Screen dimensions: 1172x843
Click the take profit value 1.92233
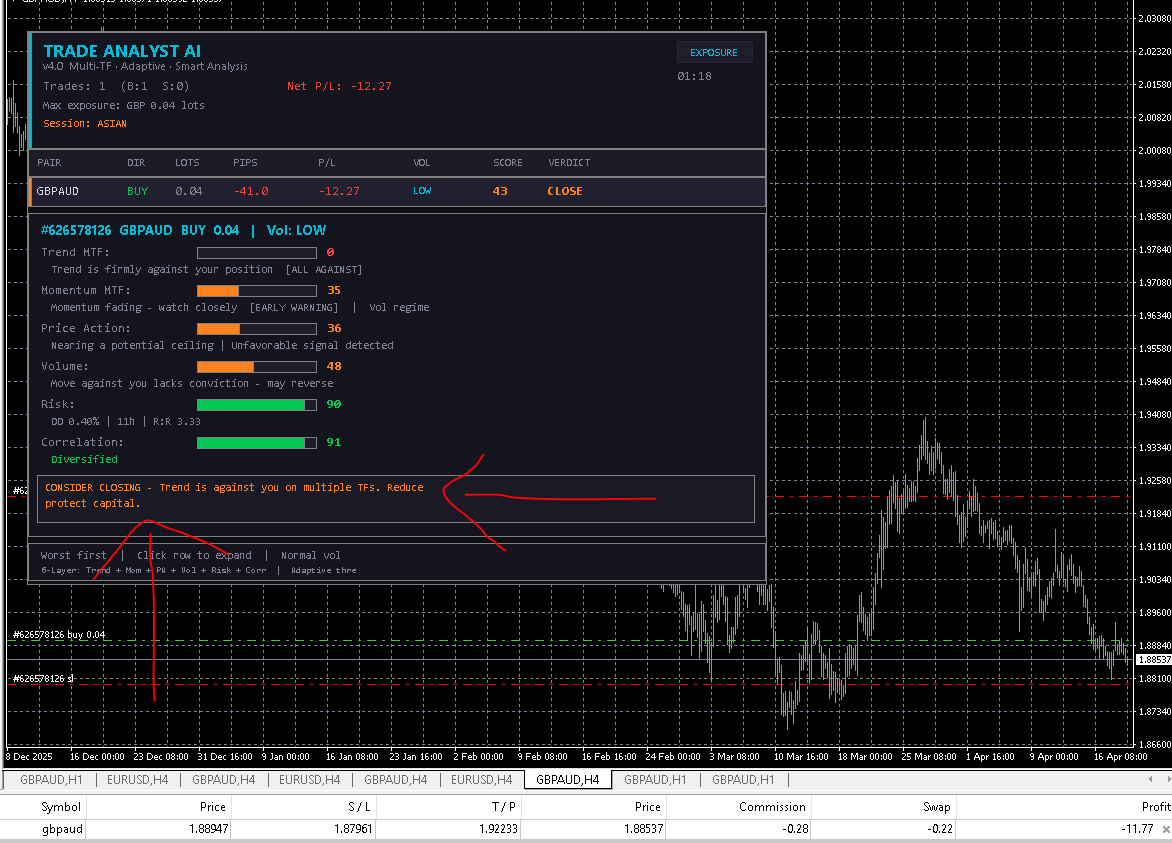tap(499, 829)
